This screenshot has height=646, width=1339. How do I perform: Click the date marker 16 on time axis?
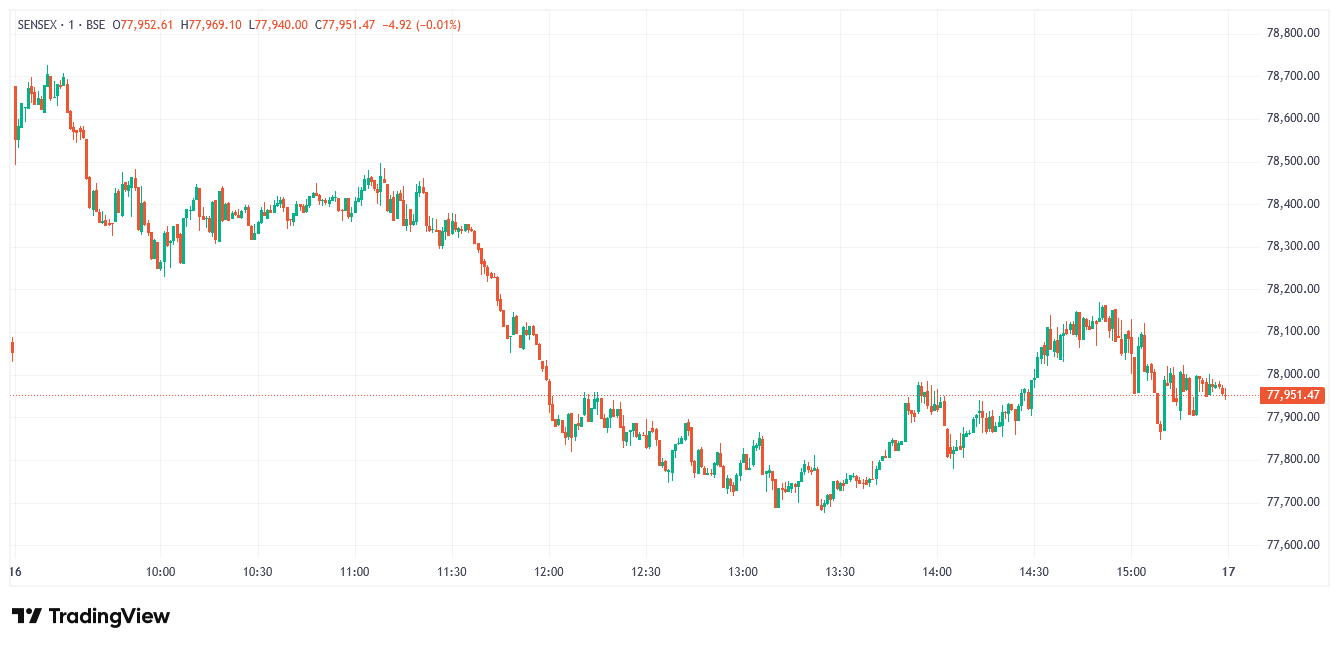pyautogui.click(x=15, y=572)
